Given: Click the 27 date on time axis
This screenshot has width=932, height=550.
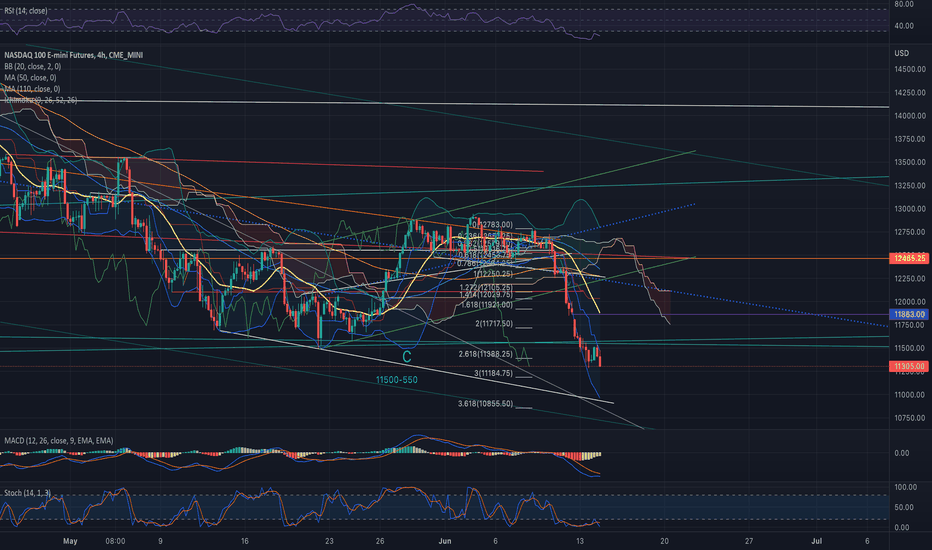Looking at the screenshot, I should click(749, 541).
